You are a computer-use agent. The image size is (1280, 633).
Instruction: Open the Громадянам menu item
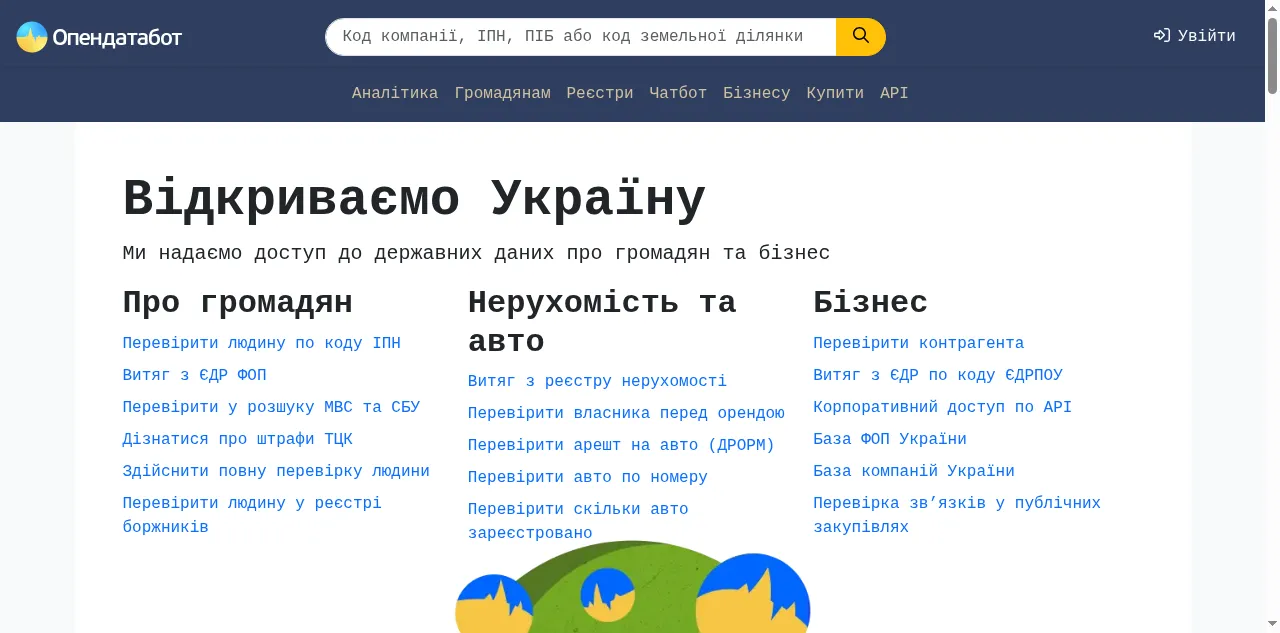click(502, 93)
